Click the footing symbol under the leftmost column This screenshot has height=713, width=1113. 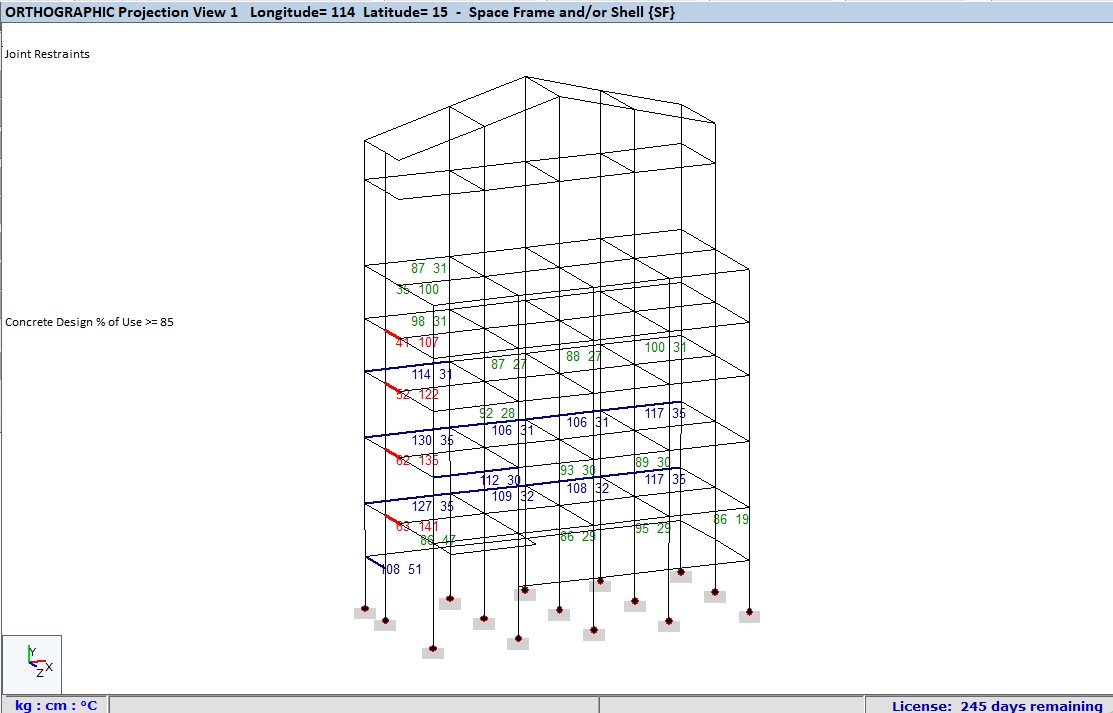pyautogui.click(x=364, y=611)
